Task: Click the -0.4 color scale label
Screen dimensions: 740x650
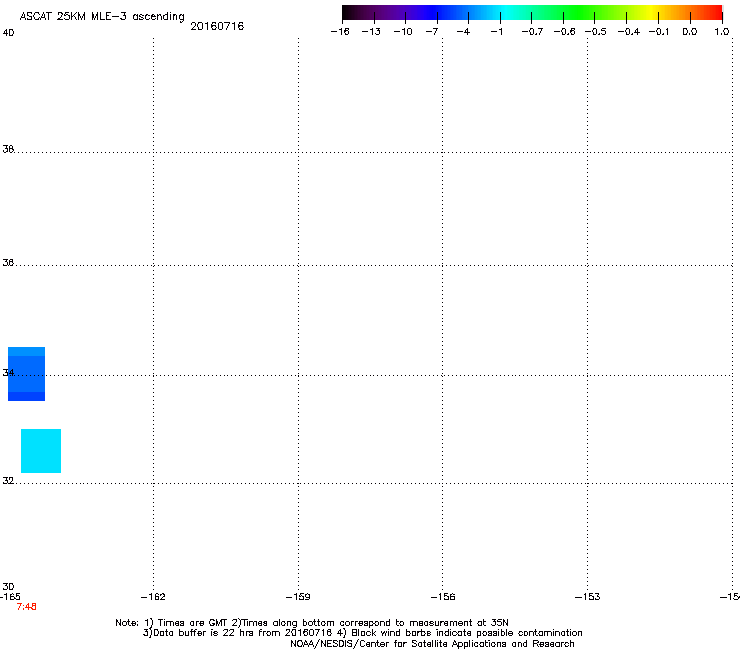Action: 629,32
